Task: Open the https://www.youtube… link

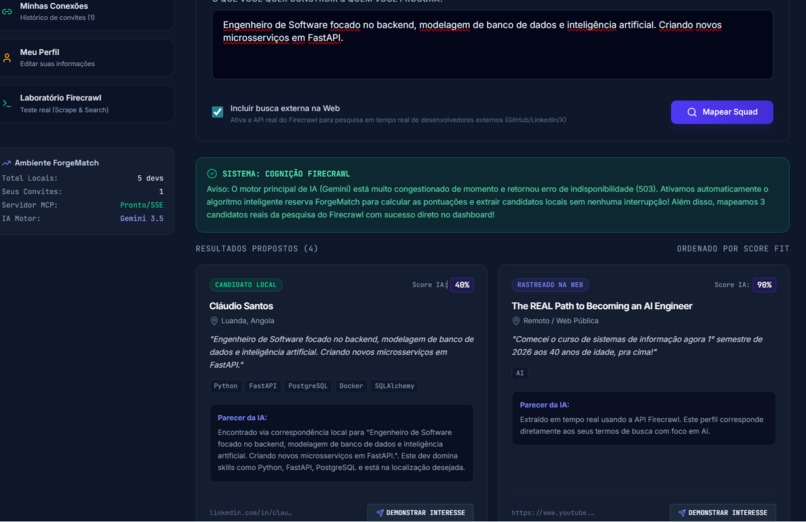Action: [x=553, y=513]
